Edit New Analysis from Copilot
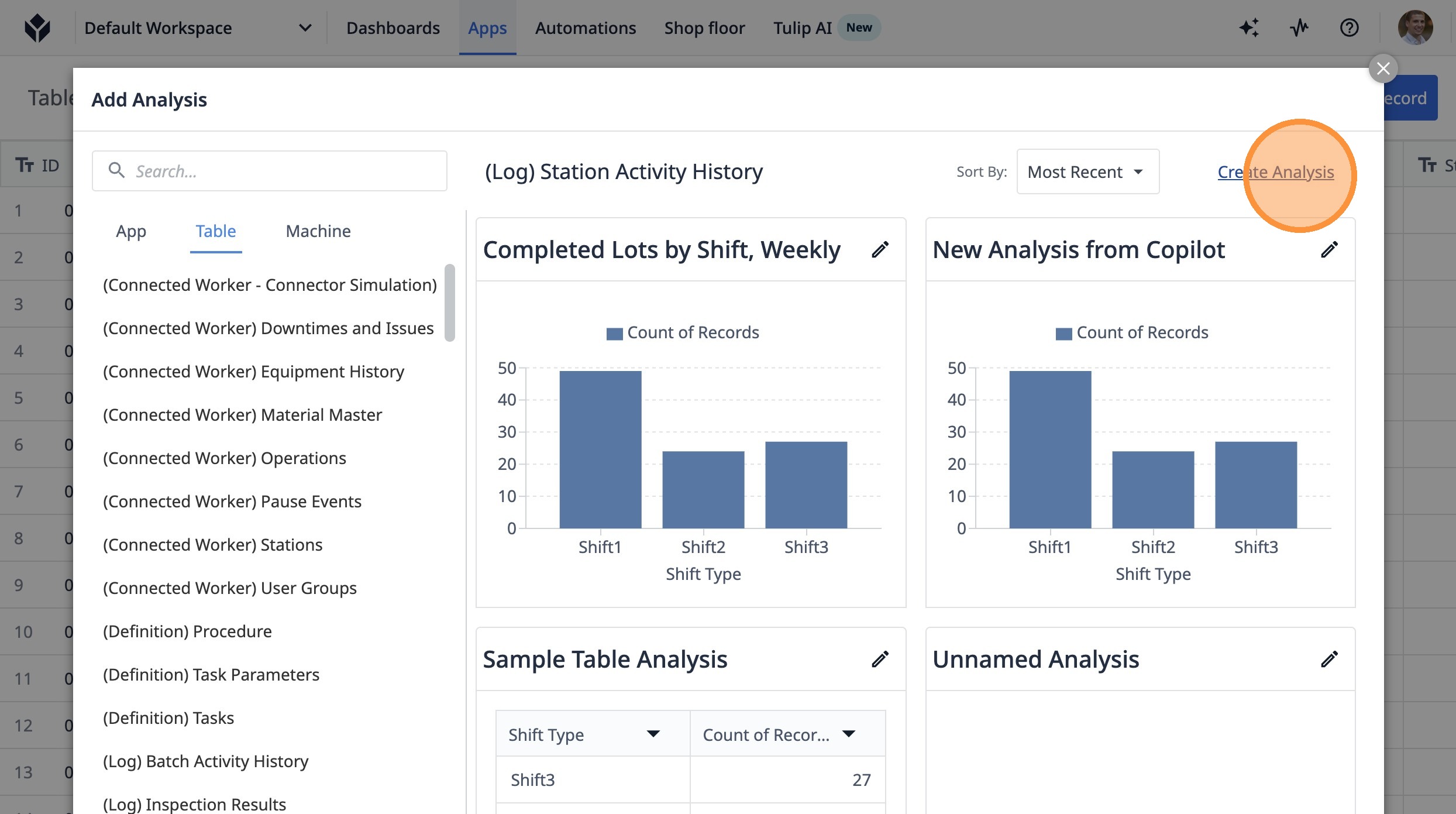This screenshot has height=814, width=1456. point(1329,250)
